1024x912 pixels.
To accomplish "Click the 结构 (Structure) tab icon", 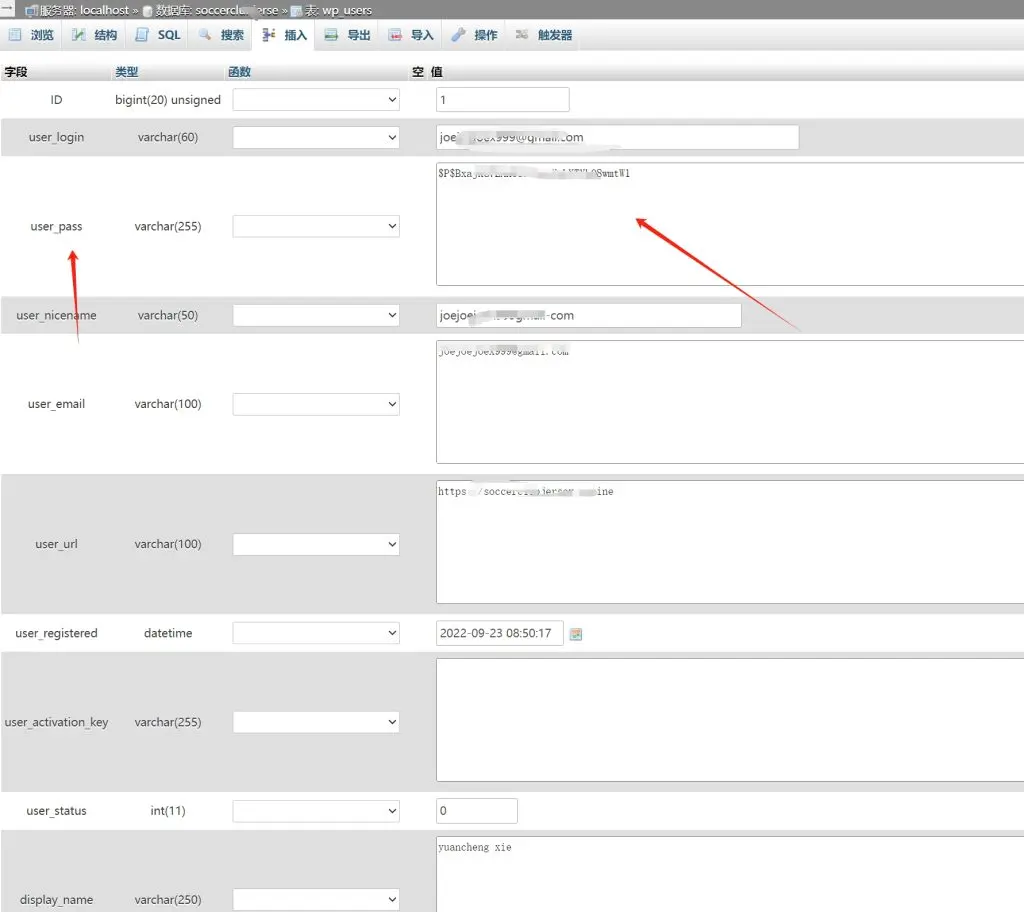I will [x=78, y=35].
